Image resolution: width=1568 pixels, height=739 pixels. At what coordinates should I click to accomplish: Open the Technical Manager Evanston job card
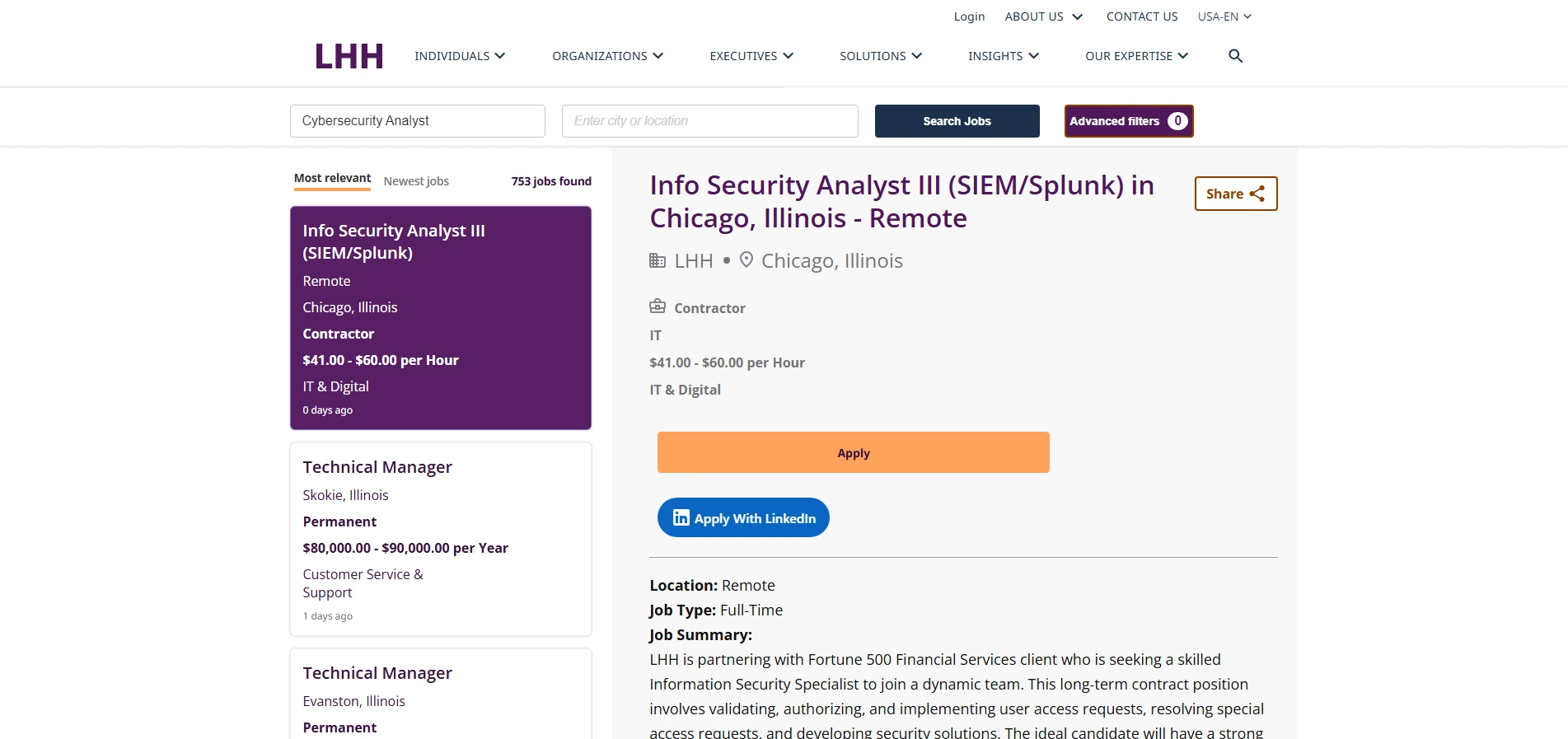441,694
